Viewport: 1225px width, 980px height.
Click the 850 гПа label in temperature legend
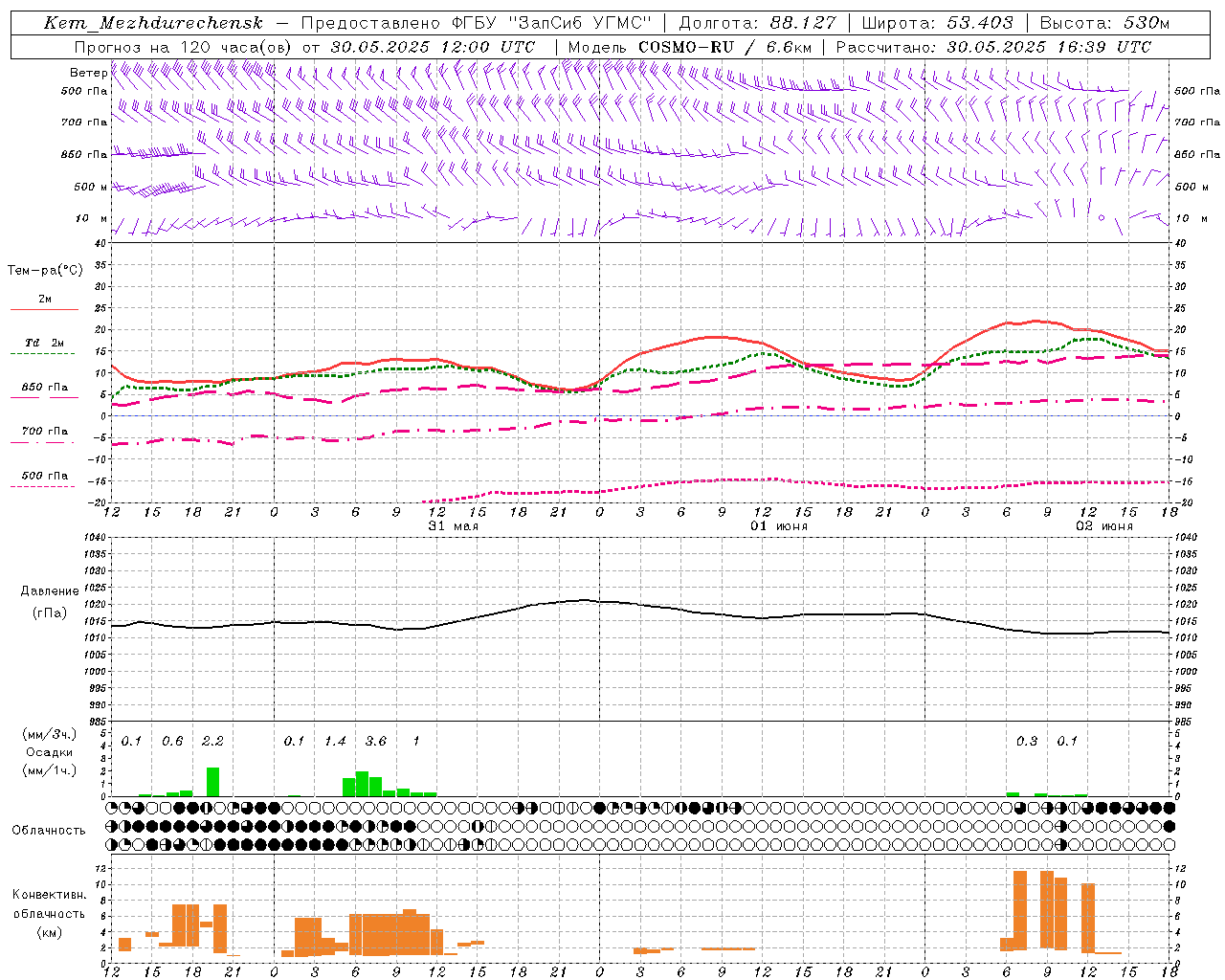[44, 388]
